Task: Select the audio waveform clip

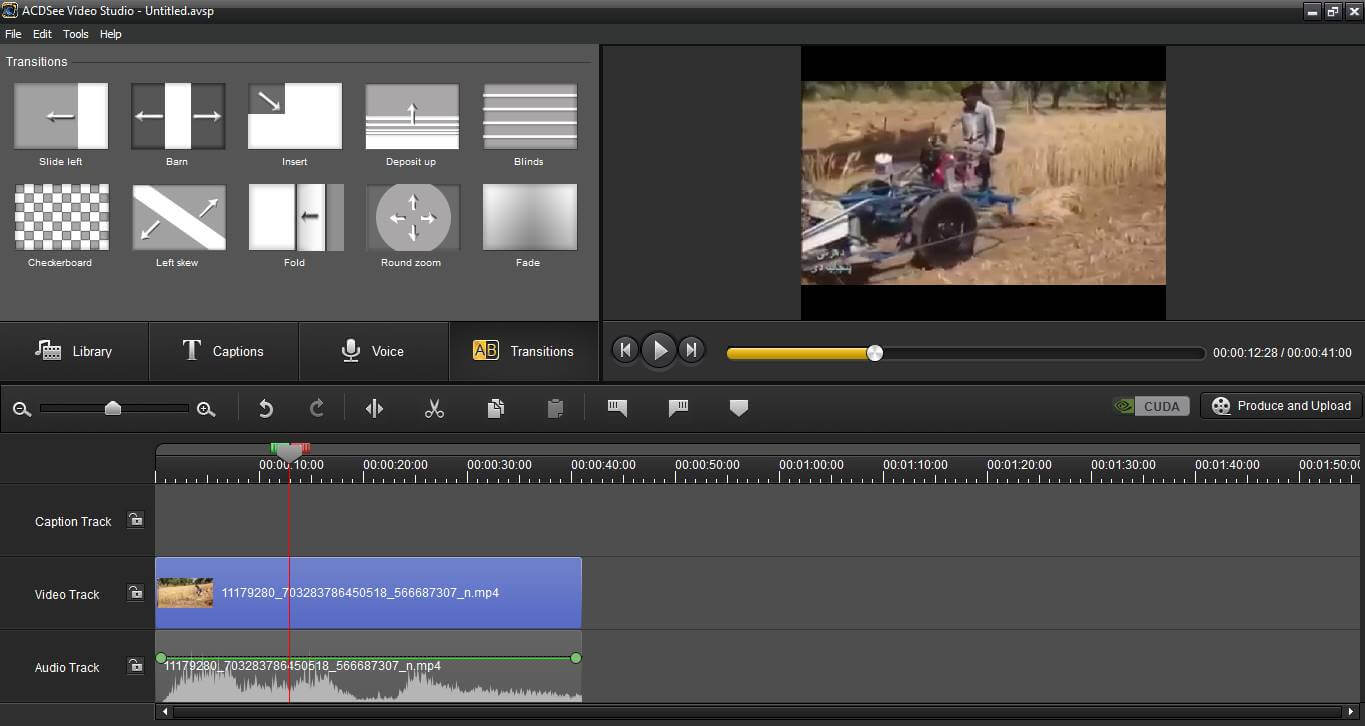Action: pos(368,666)
